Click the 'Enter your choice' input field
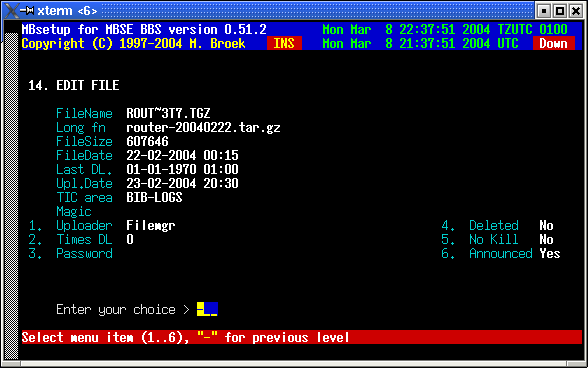 [x=207, y=309]
